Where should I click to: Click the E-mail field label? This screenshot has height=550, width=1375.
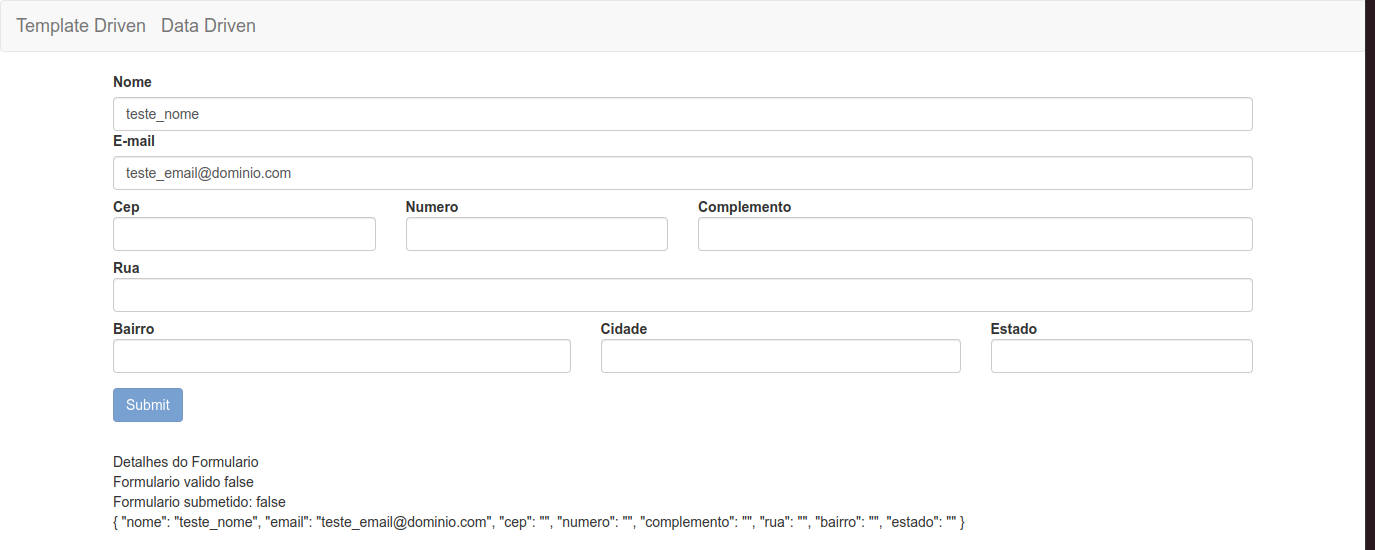[134, 141]
